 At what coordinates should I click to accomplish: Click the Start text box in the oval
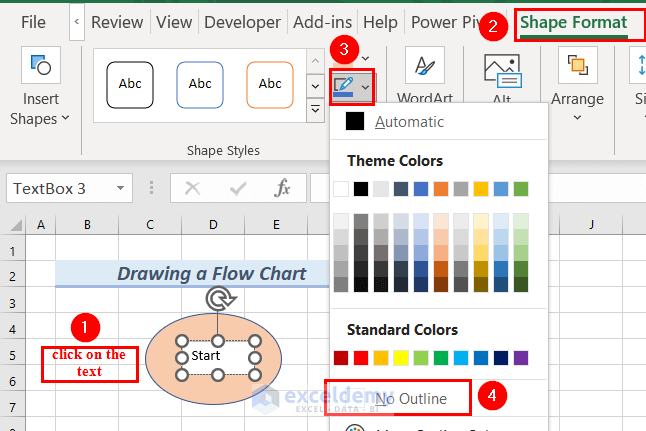point(218,358)
